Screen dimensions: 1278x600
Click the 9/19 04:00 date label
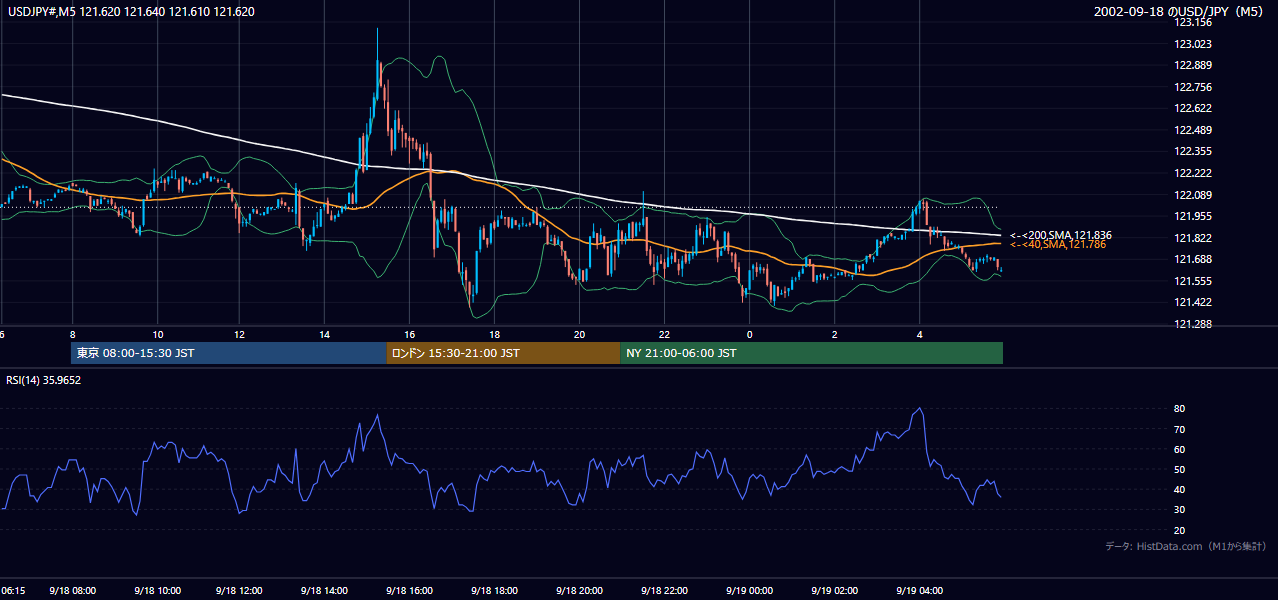(x=919, y=591)
